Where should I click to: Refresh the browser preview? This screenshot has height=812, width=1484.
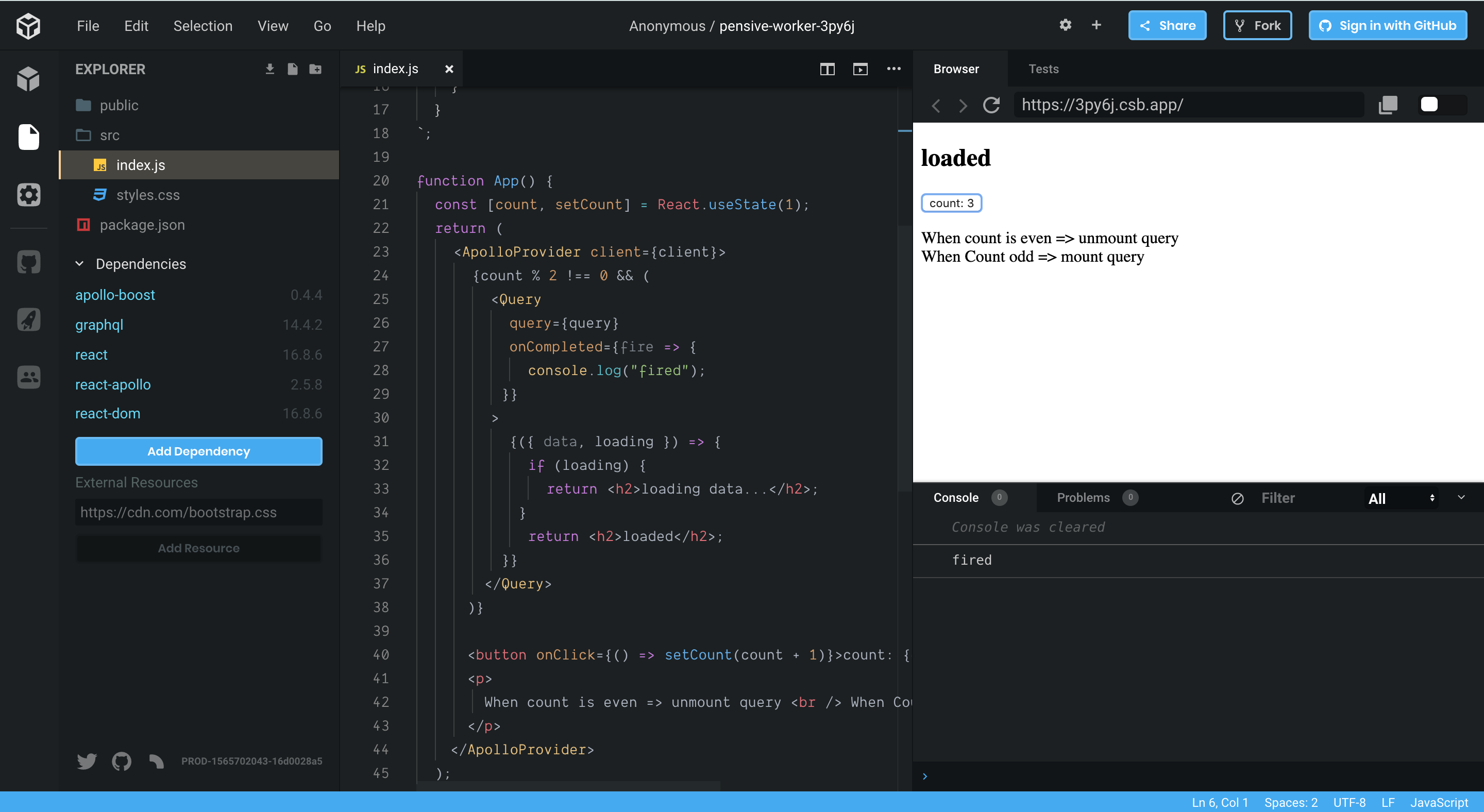tap(991, 105)
